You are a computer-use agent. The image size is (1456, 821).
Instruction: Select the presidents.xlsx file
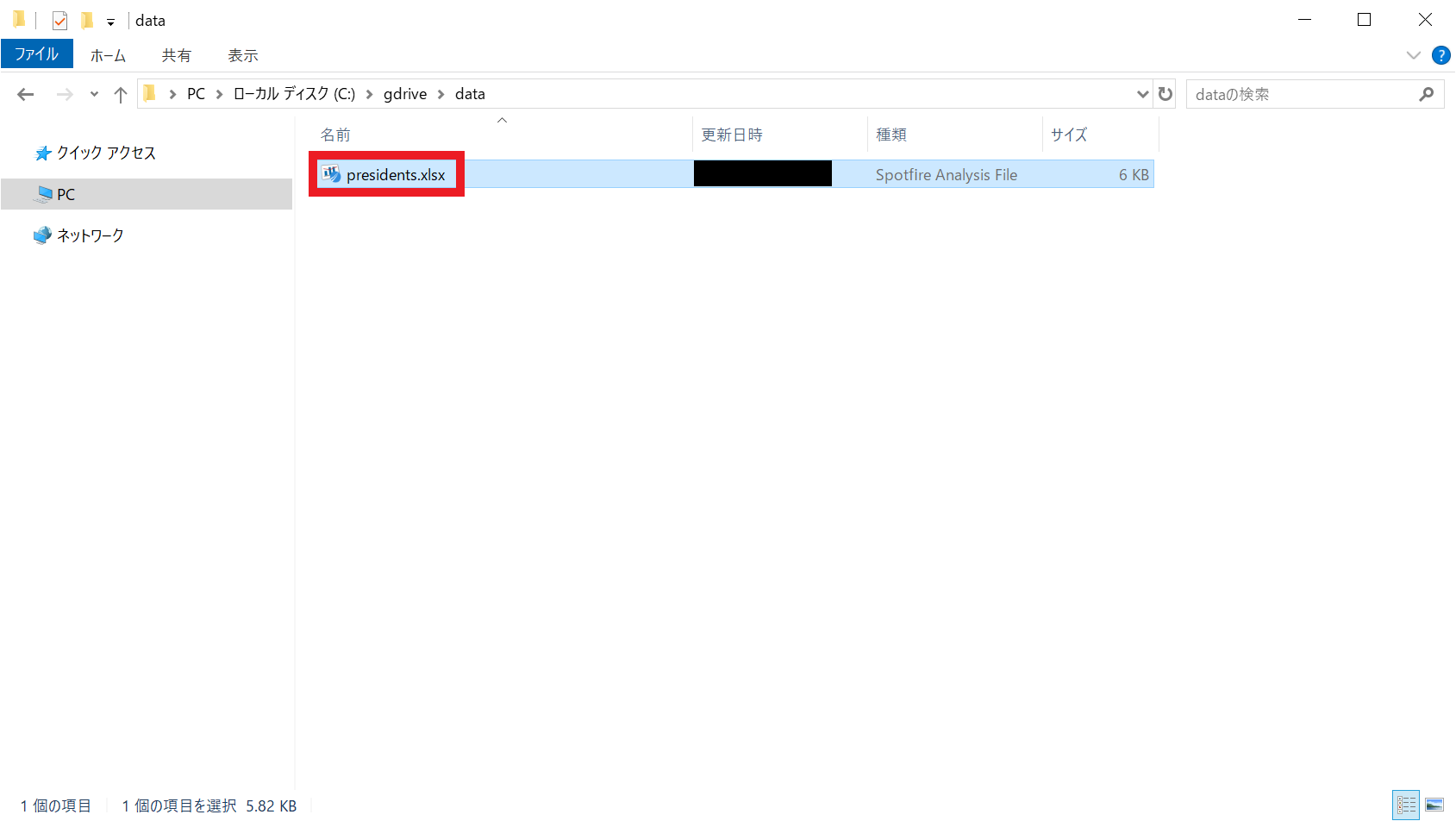pyautogui.click(x=396, y=175)
